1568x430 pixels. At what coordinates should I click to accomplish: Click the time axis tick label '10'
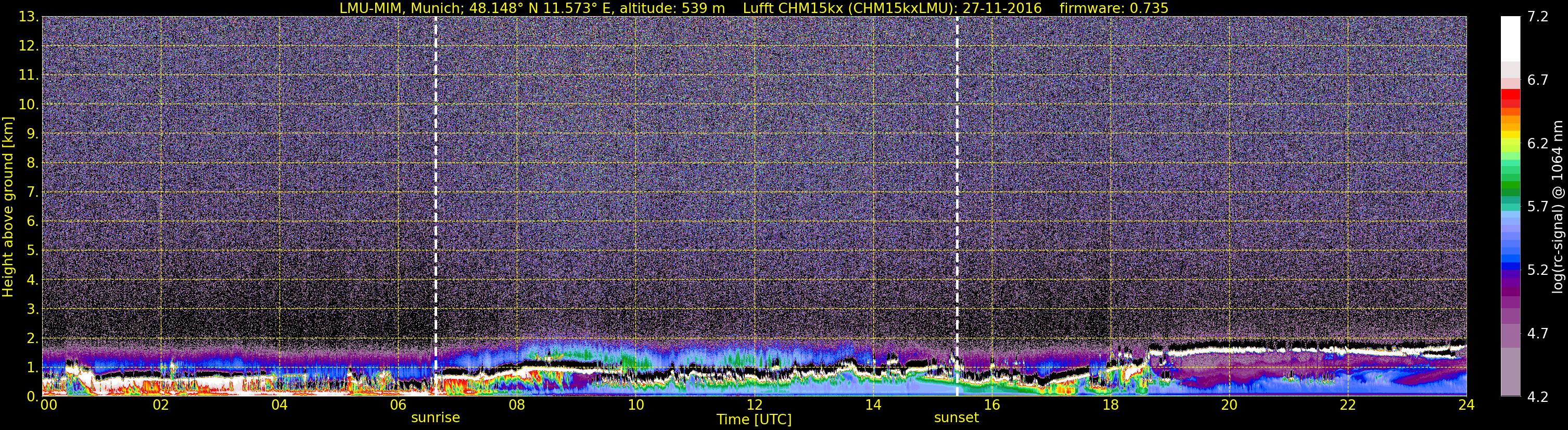[635, 406]
